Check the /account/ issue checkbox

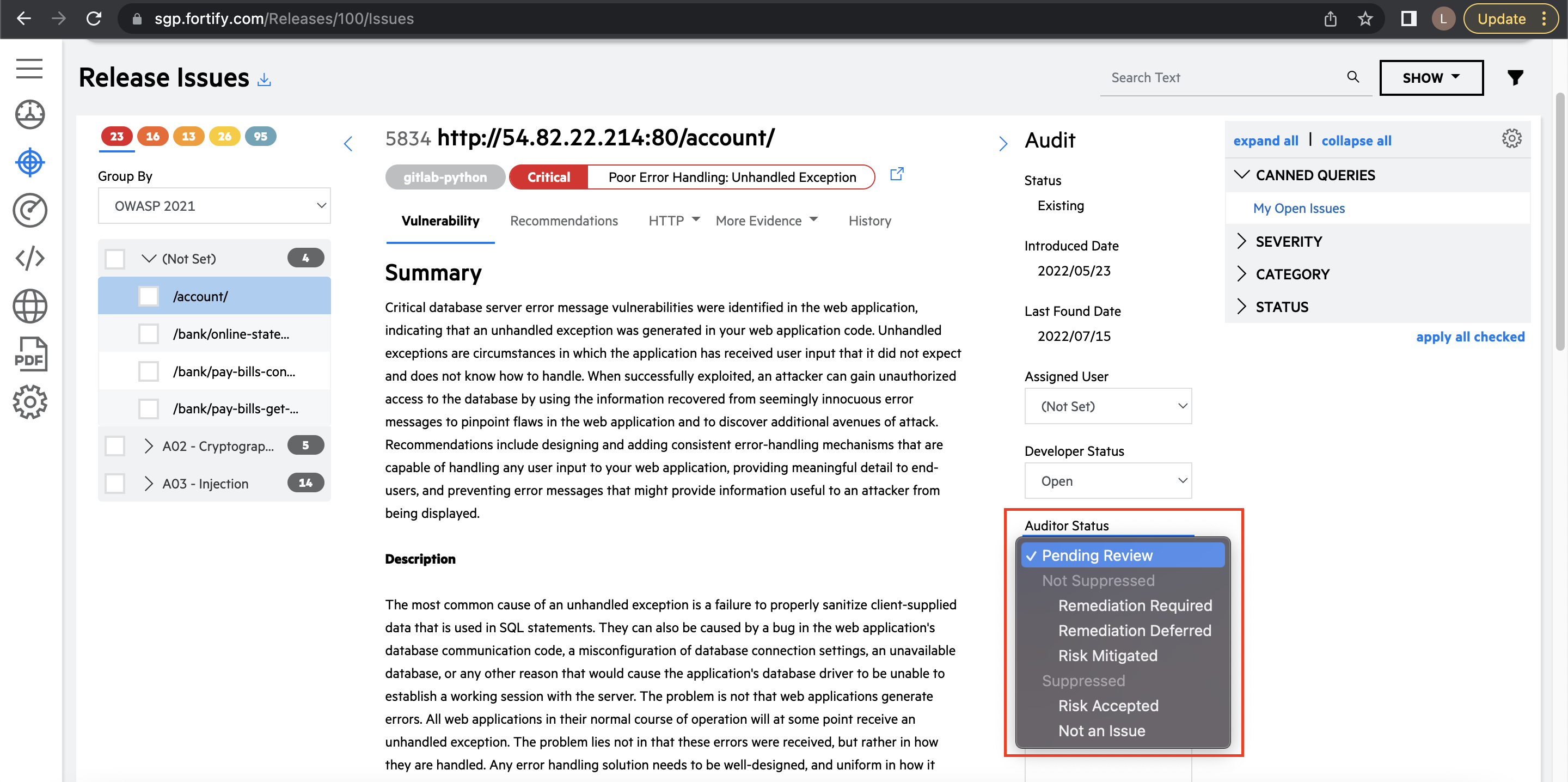(x=149, y=296)
